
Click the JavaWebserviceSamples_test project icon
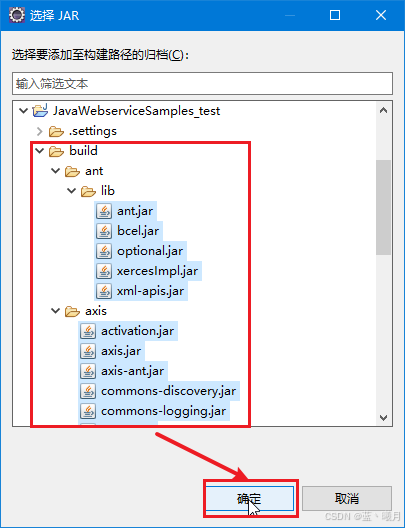point(40,110)
